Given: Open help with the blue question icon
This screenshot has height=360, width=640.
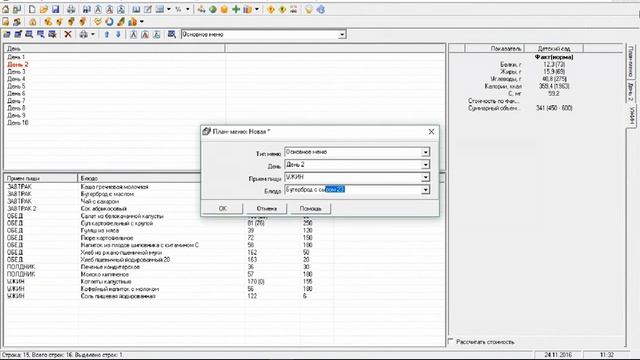Looking at the screenshot, I should click(x=321, y=9).
